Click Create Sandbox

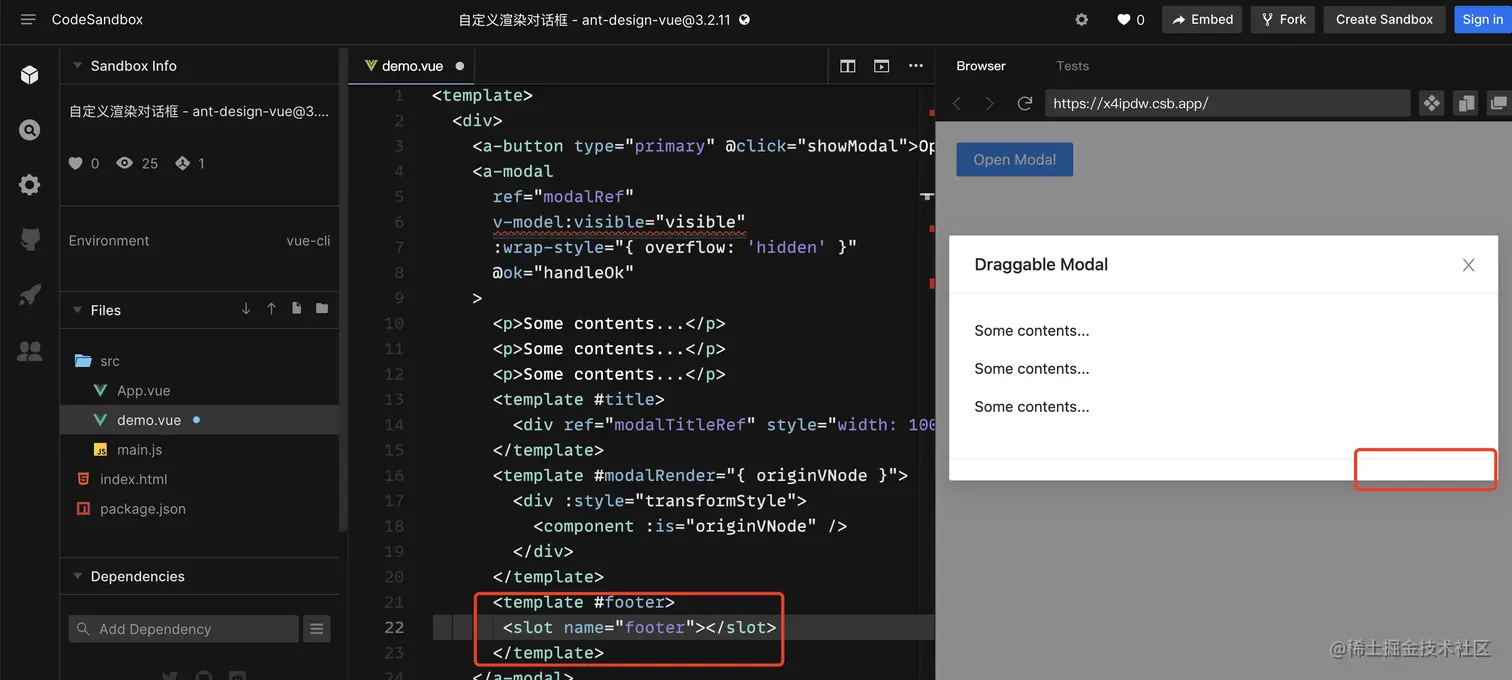click(1384, 19)
